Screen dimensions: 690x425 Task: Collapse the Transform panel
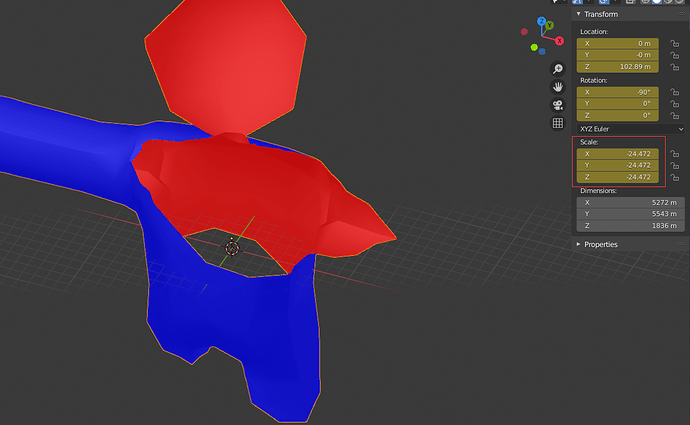pos(578,14)
